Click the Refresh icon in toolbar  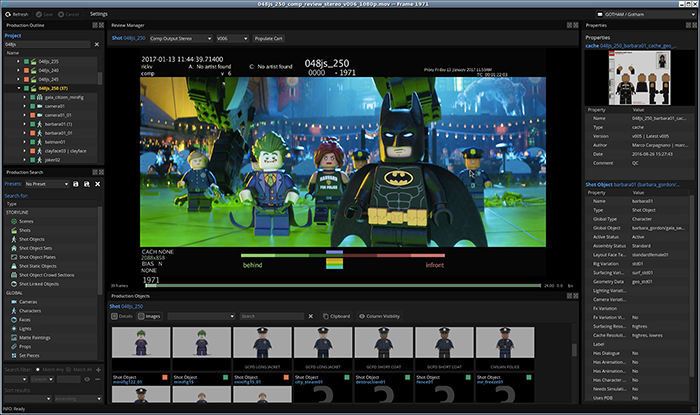pos(8,14)
